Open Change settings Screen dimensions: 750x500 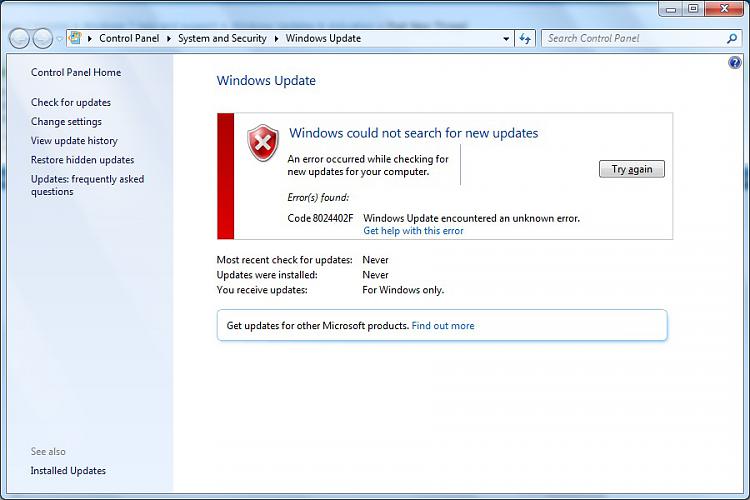pos(66,122)
